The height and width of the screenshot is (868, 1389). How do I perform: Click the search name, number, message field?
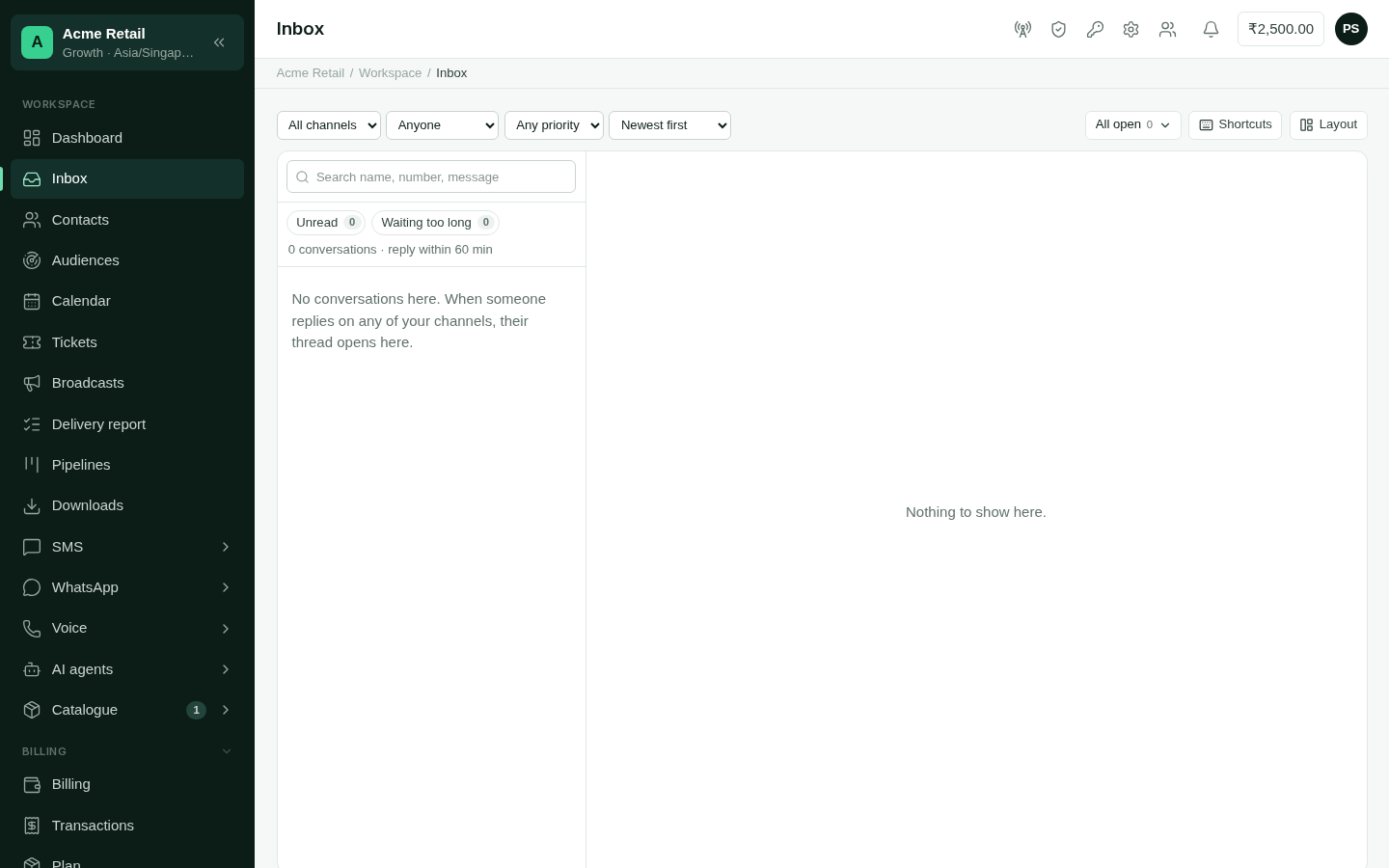coord(431,176)
